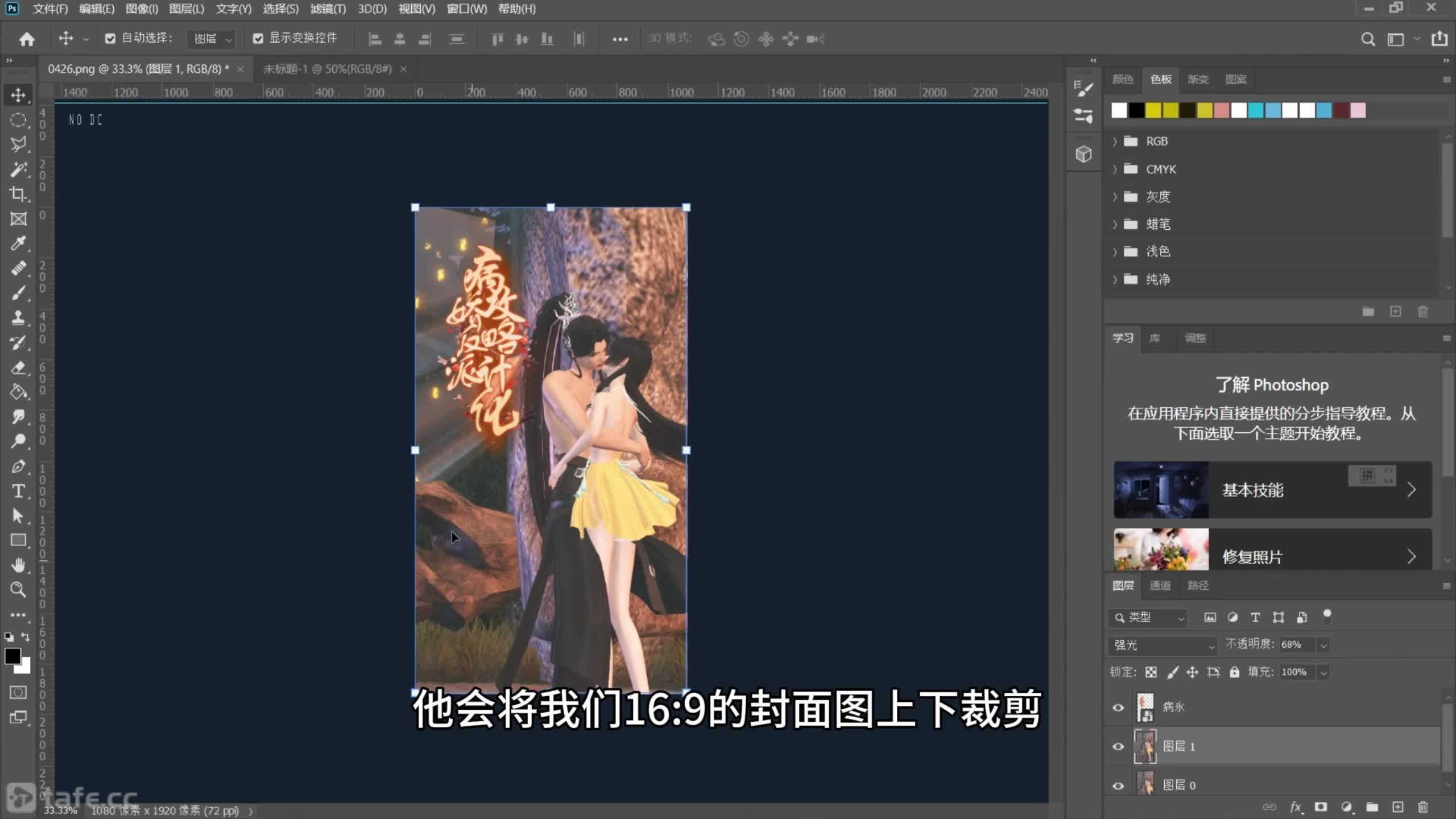
Task: Open layer filter 类型 dropdown
Action: 1149,618
